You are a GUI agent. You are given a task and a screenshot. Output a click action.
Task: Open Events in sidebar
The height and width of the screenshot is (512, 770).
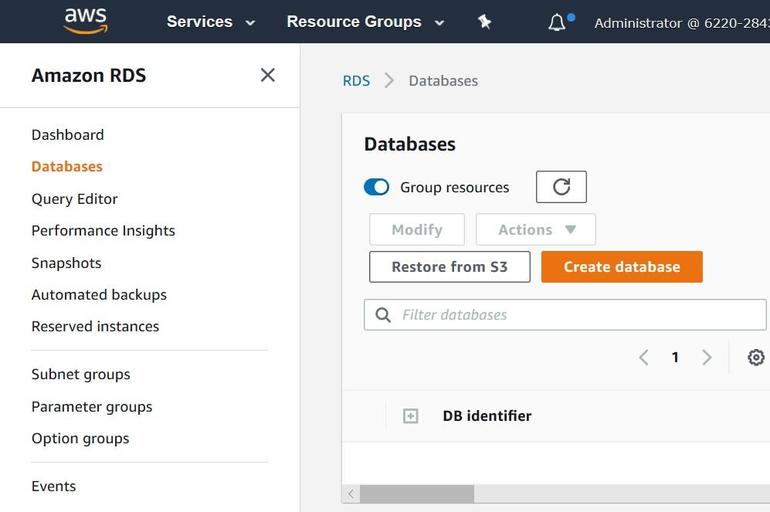click(x=54, y=486)
